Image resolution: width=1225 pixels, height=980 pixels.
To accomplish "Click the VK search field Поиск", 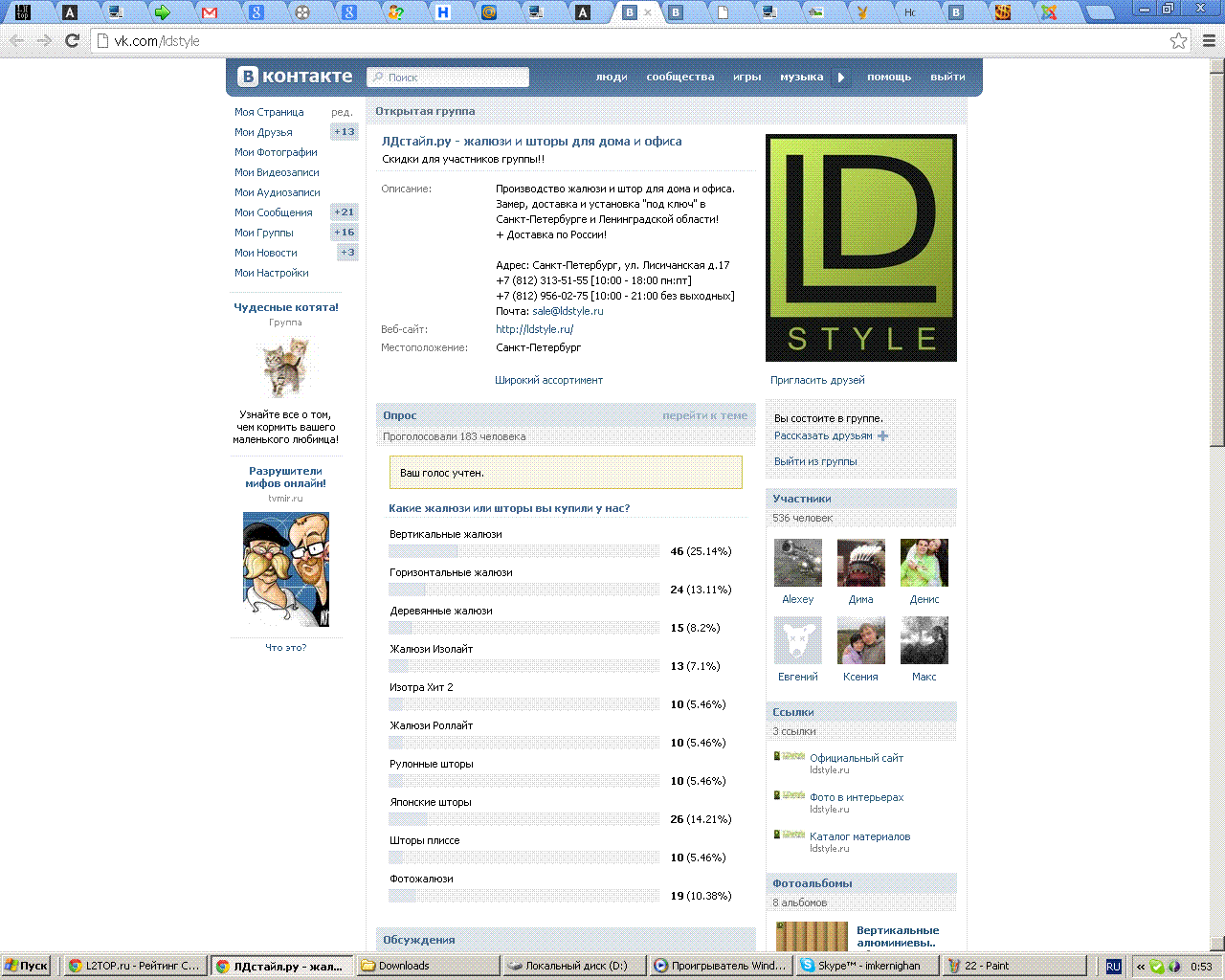I will pyautogui.click(x=448, y=78).
